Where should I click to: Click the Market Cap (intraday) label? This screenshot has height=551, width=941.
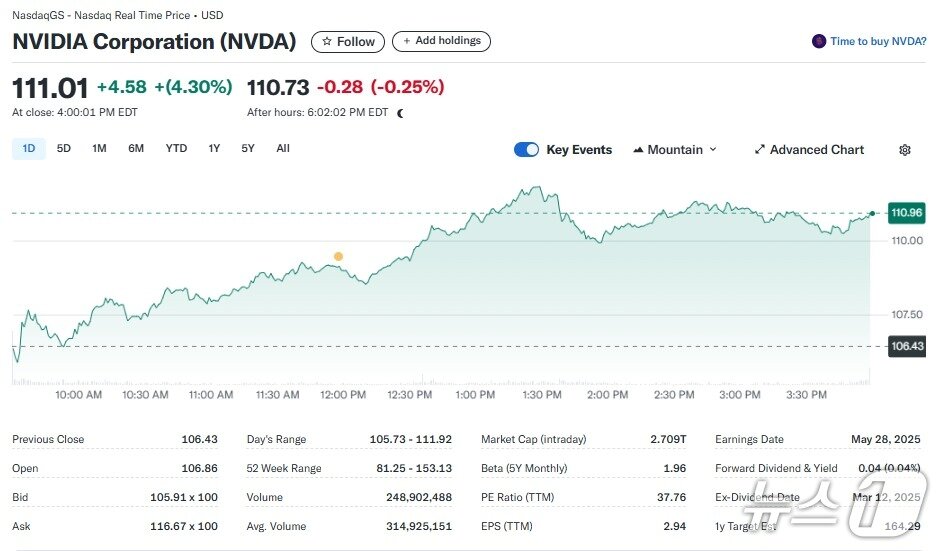pos(534,439)
